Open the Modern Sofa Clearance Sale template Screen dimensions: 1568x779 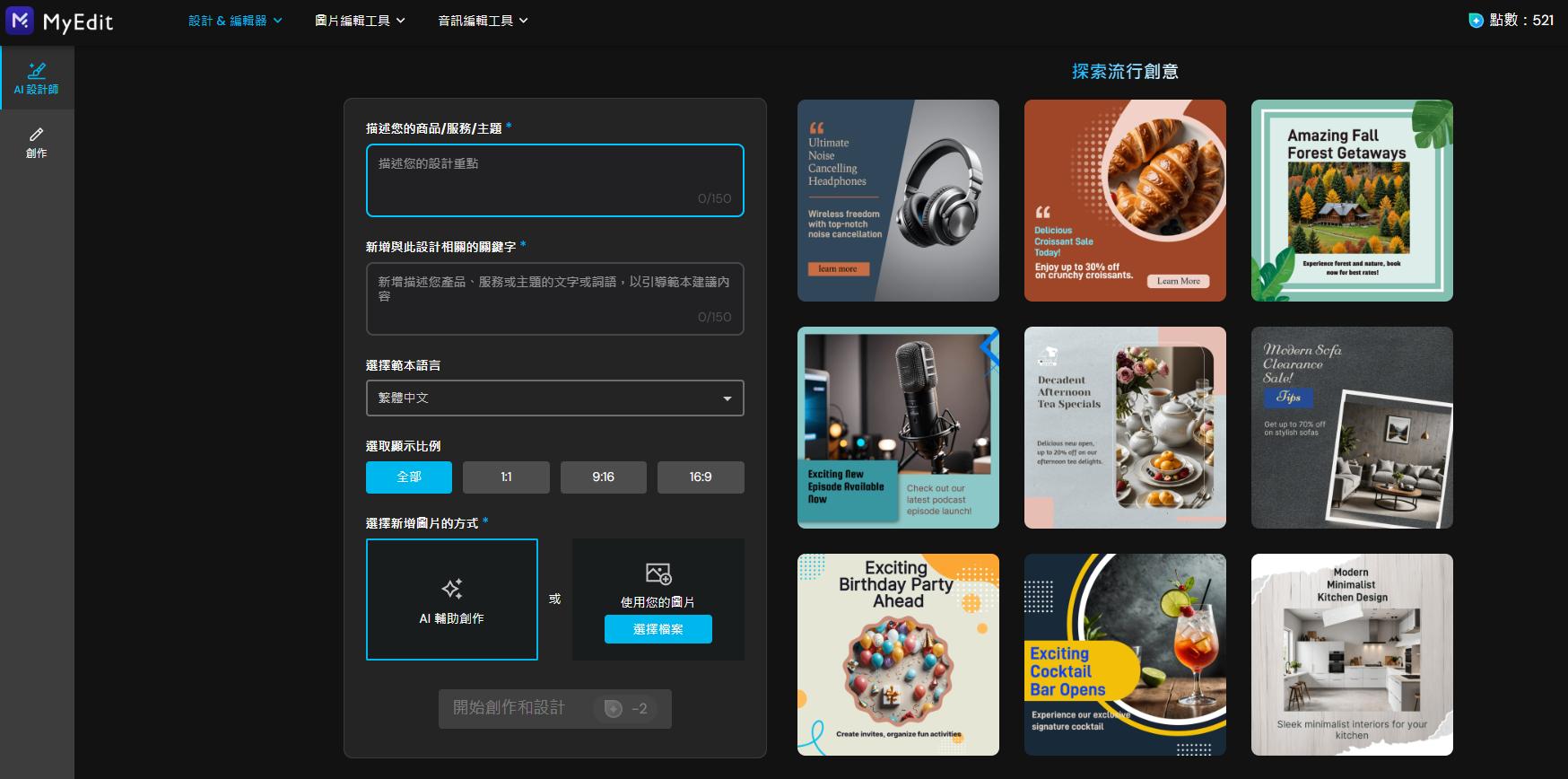pos(1352,427)
